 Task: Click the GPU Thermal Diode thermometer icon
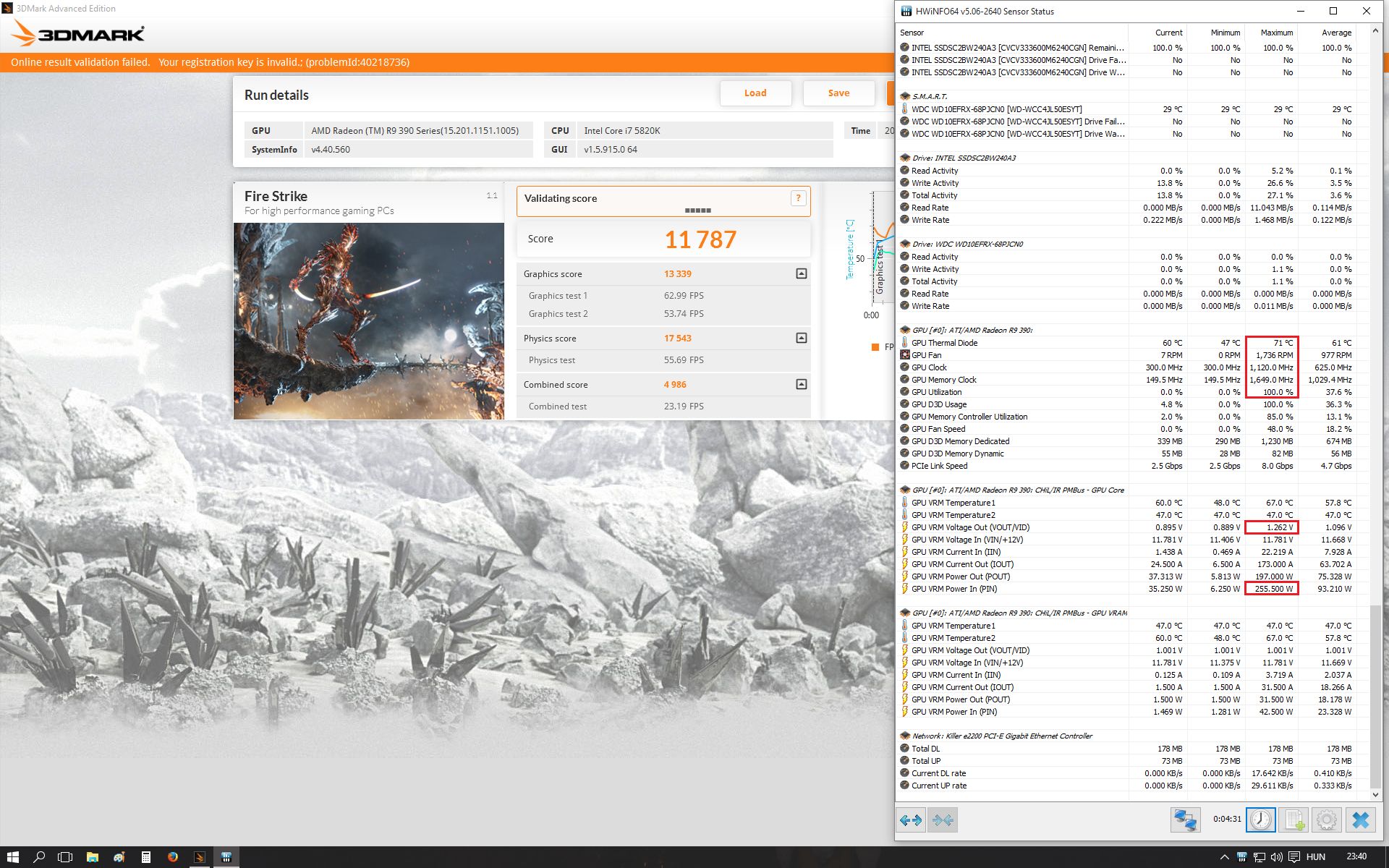click(904, 343)
